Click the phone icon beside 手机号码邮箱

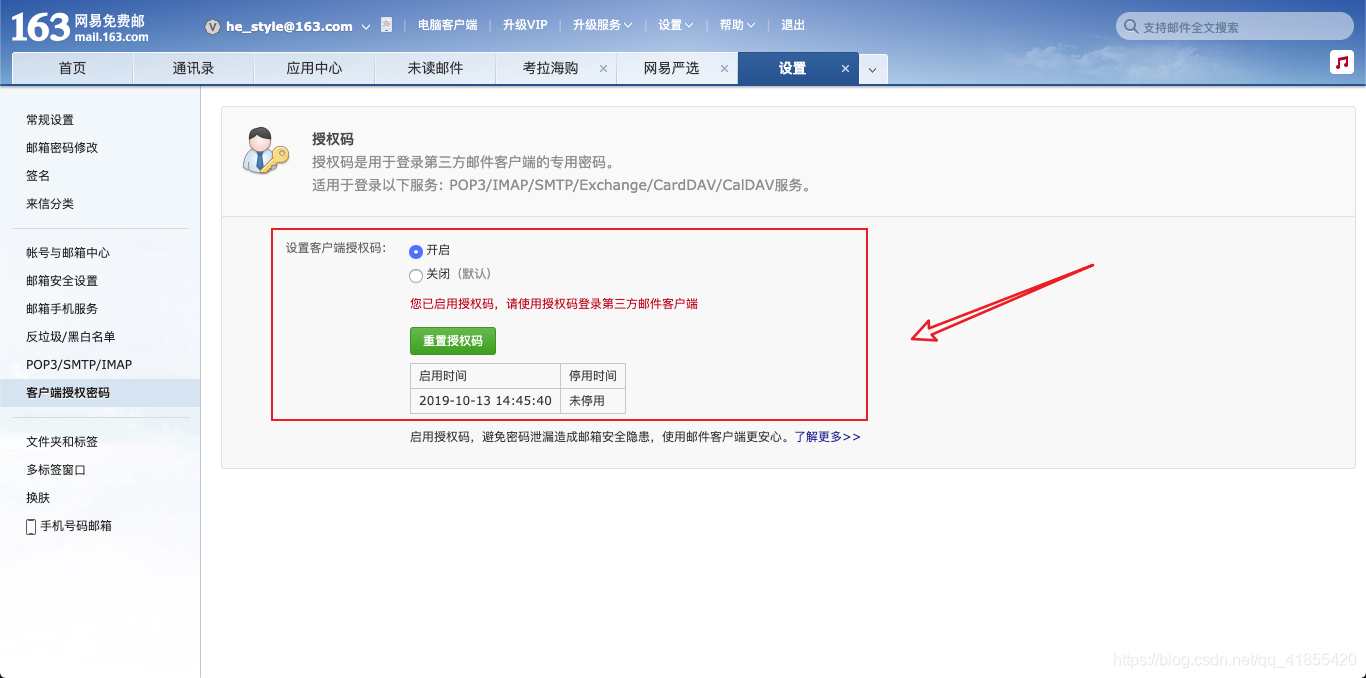(x=31, y=526)
